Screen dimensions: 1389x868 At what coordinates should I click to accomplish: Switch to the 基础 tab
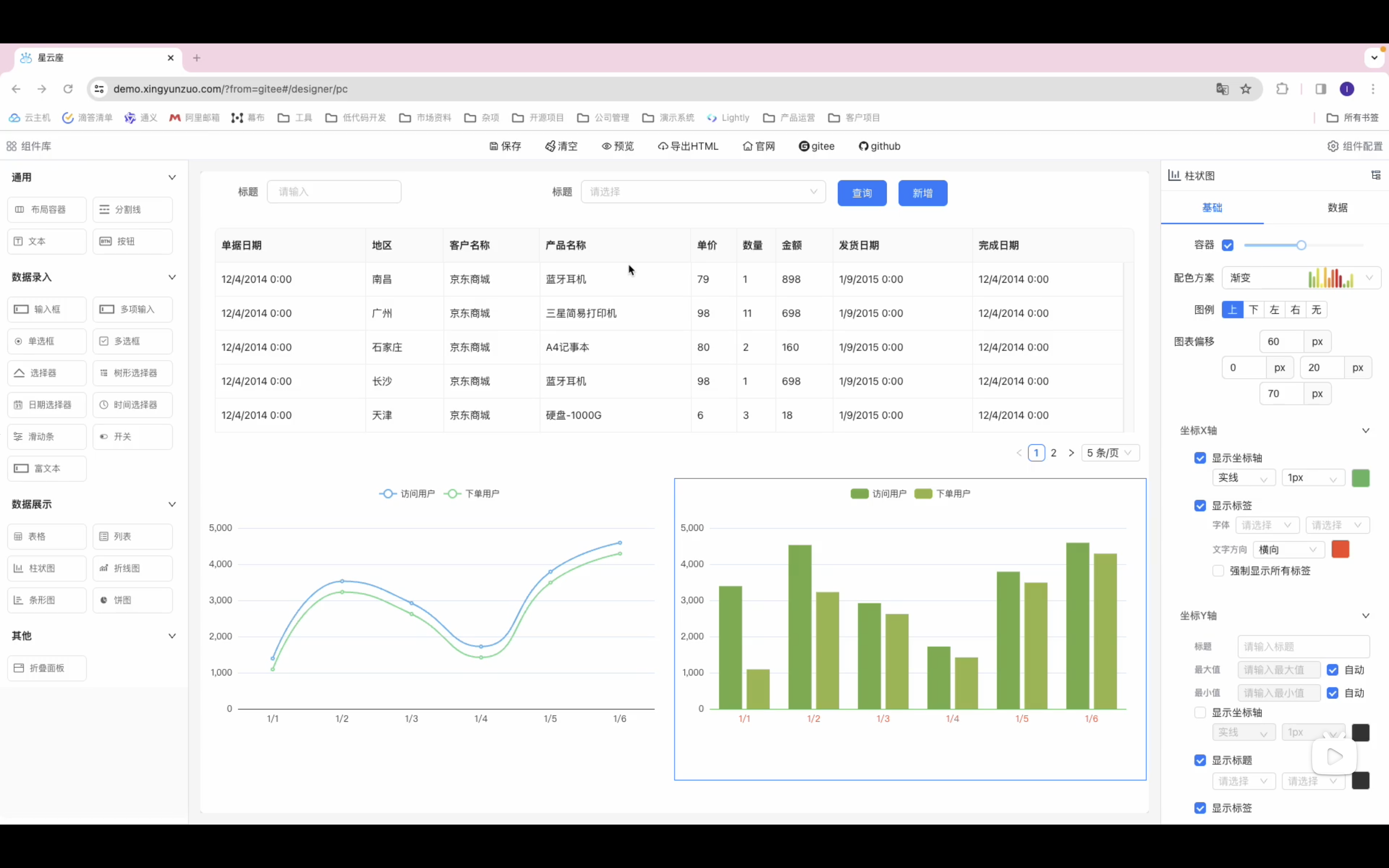pyautogui.click(x=1212, y=208)
